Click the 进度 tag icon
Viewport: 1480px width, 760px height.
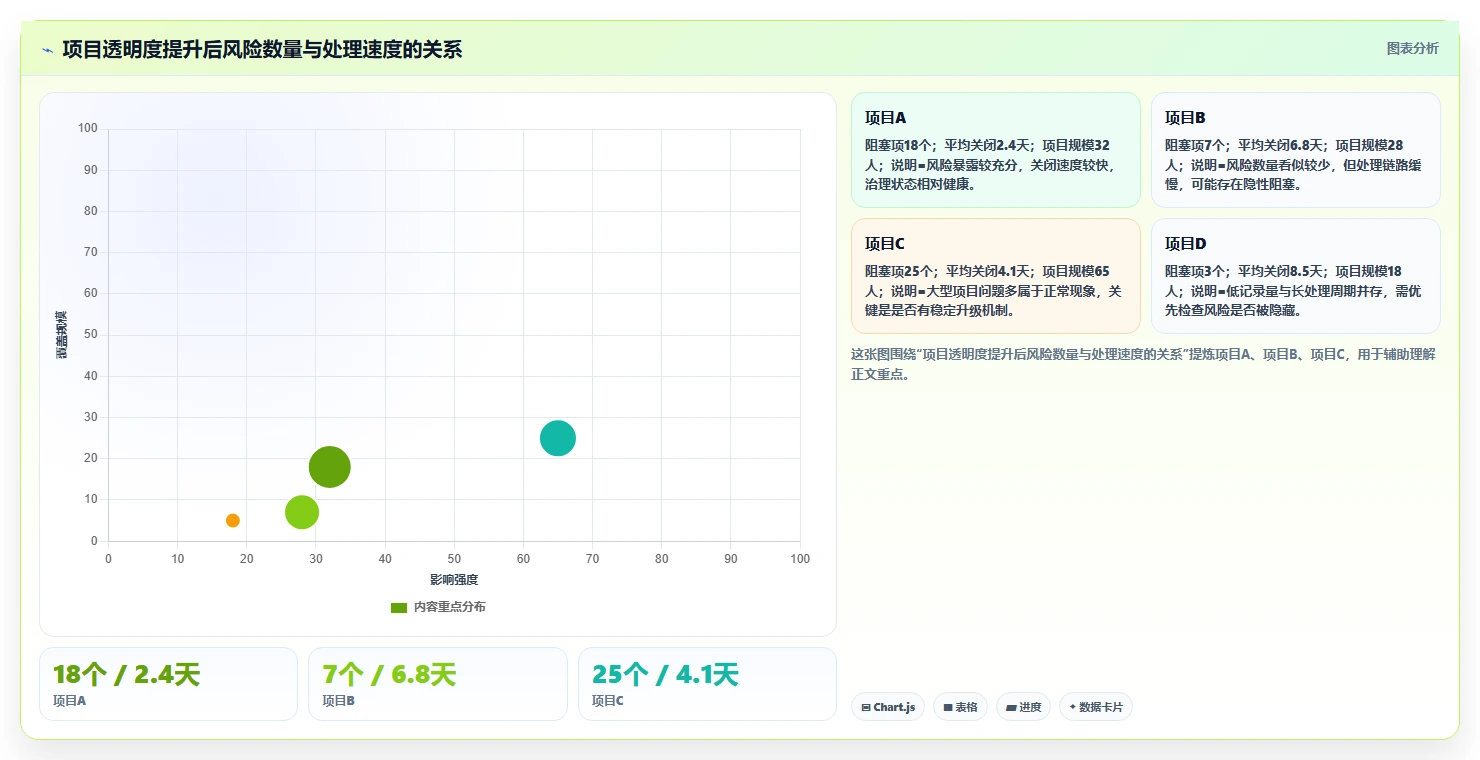(1011, 707)
